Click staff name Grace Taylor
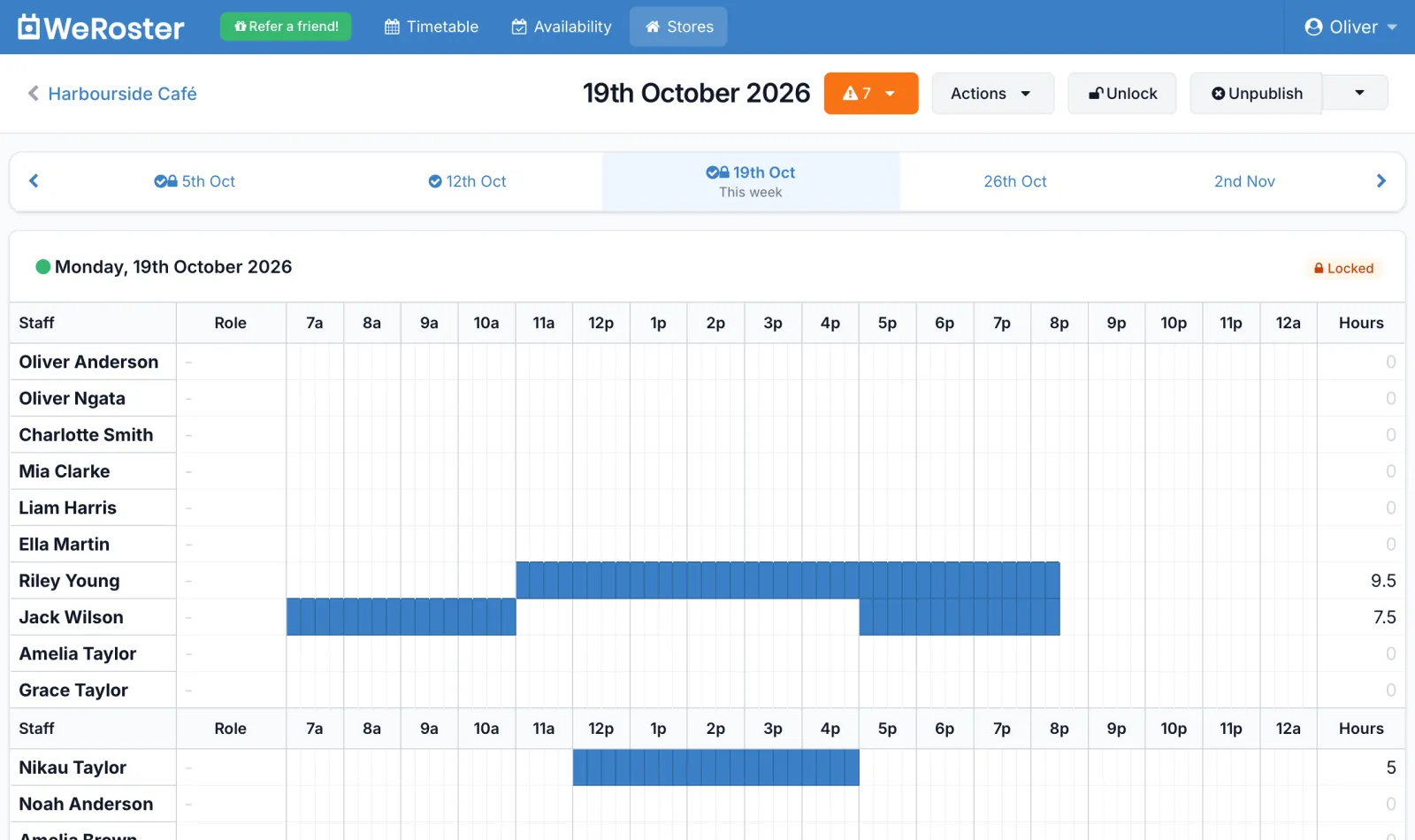The height and width of the screenshot is (840, 1415). (x=73, y=690)
